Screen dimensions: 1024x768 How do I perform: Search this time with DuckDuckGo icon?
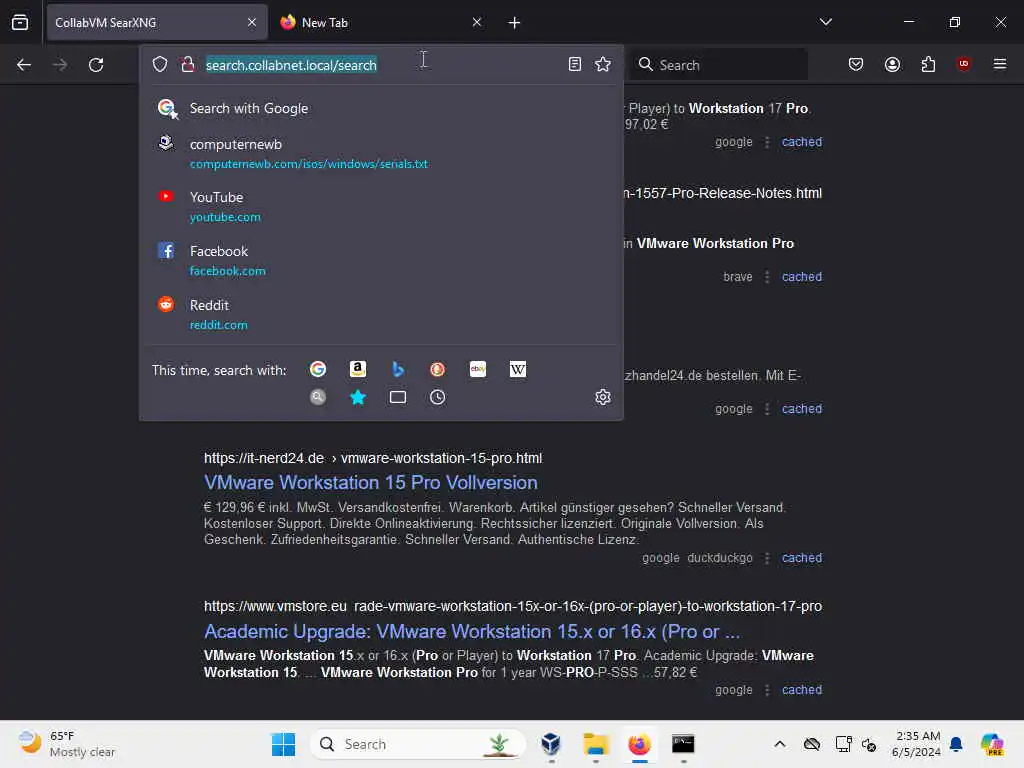tap(438, 369)
